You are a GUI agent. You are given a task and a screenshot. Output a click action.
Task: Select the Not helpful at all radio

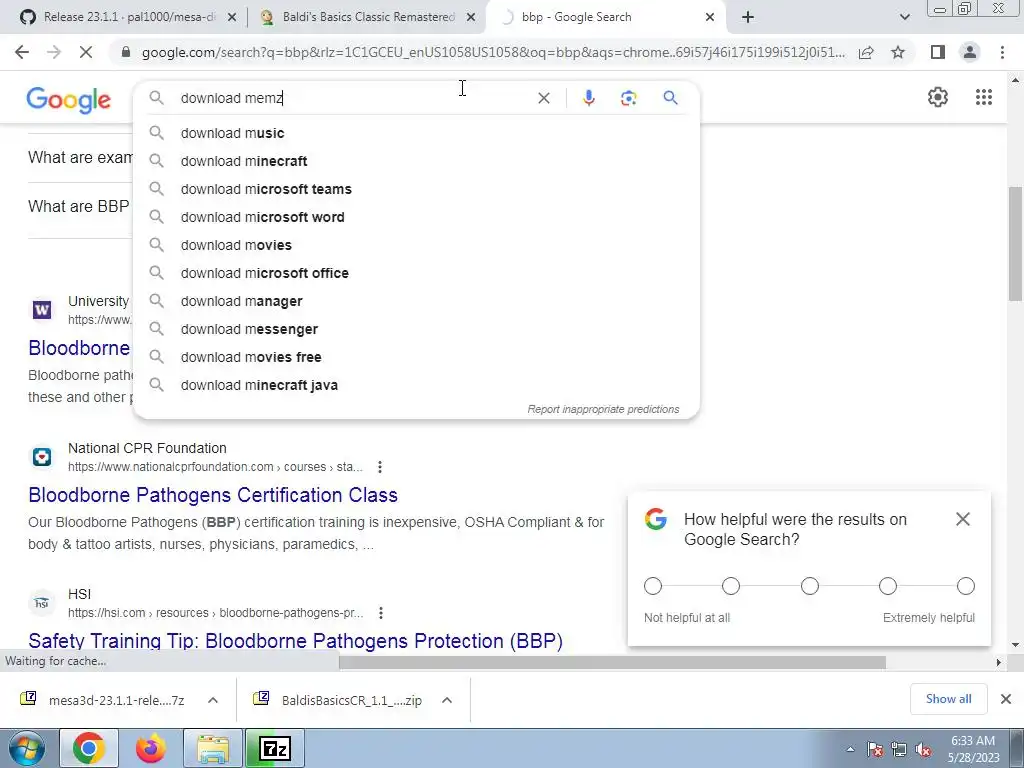(x=653, y=586)
